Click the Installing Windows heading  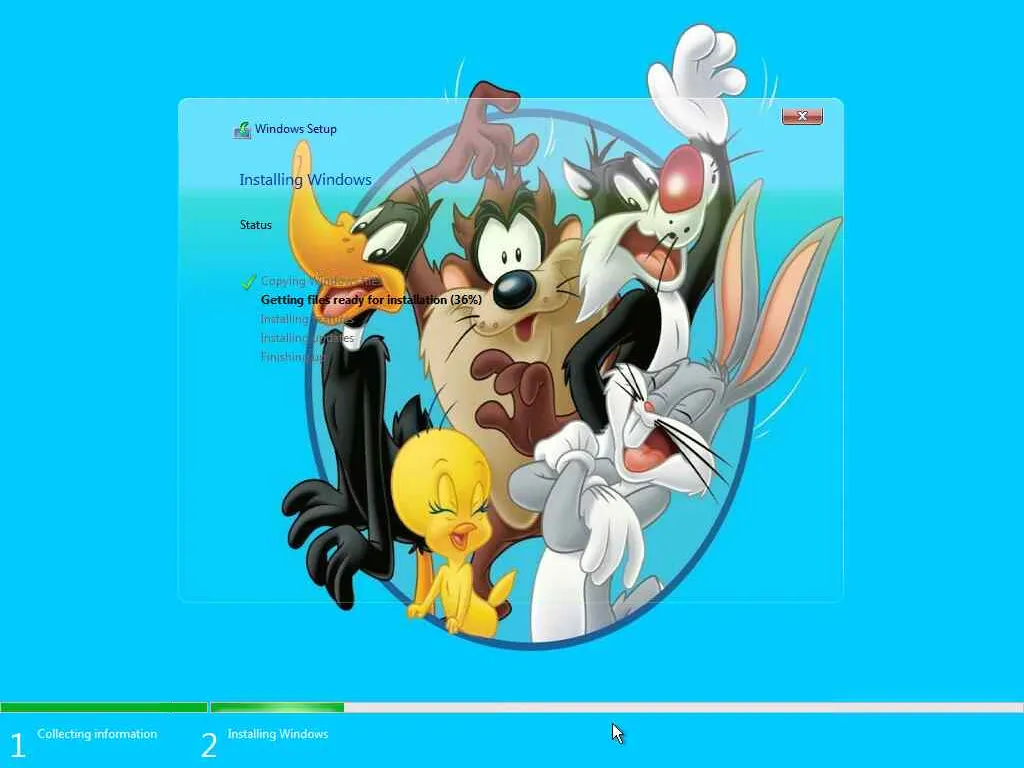305,180
